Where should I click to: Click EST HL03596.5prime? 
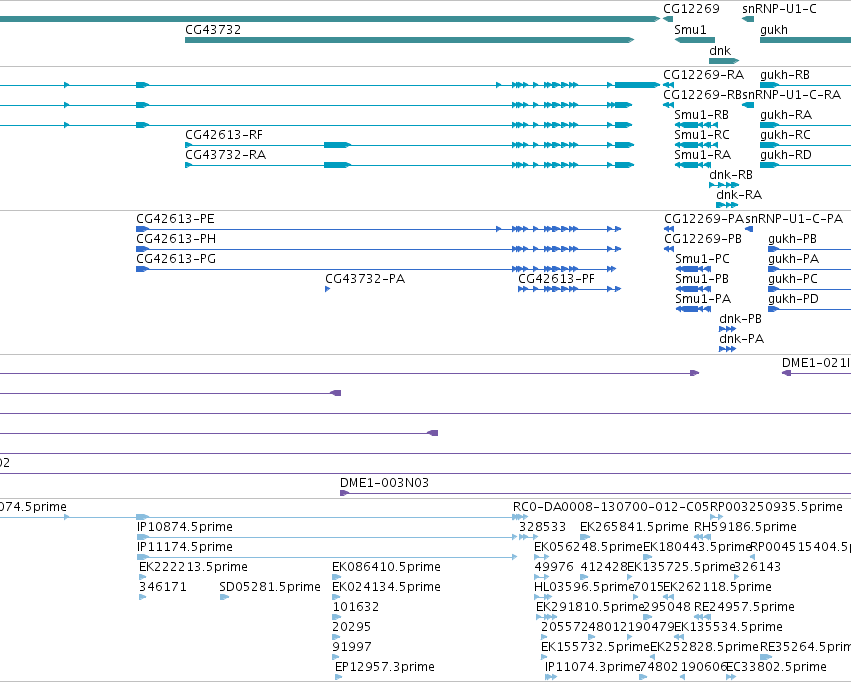[584, 588]
